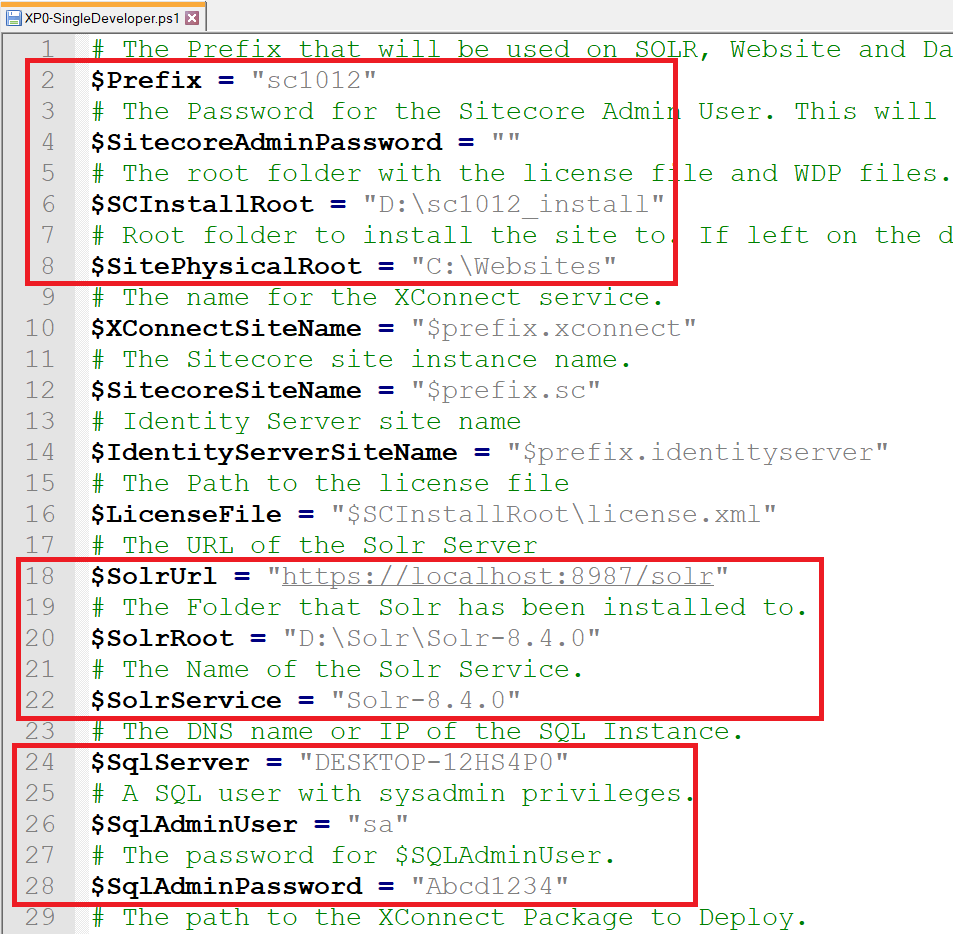Select the XP0-SingleDeveloper.ps1 file tab
The width and height of the screenshot is (953, 934).
103,17
